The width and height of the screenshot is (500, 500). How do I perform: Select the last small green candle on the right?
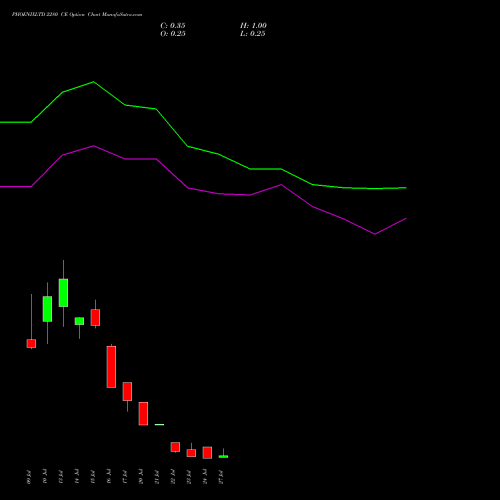(223, 456)
